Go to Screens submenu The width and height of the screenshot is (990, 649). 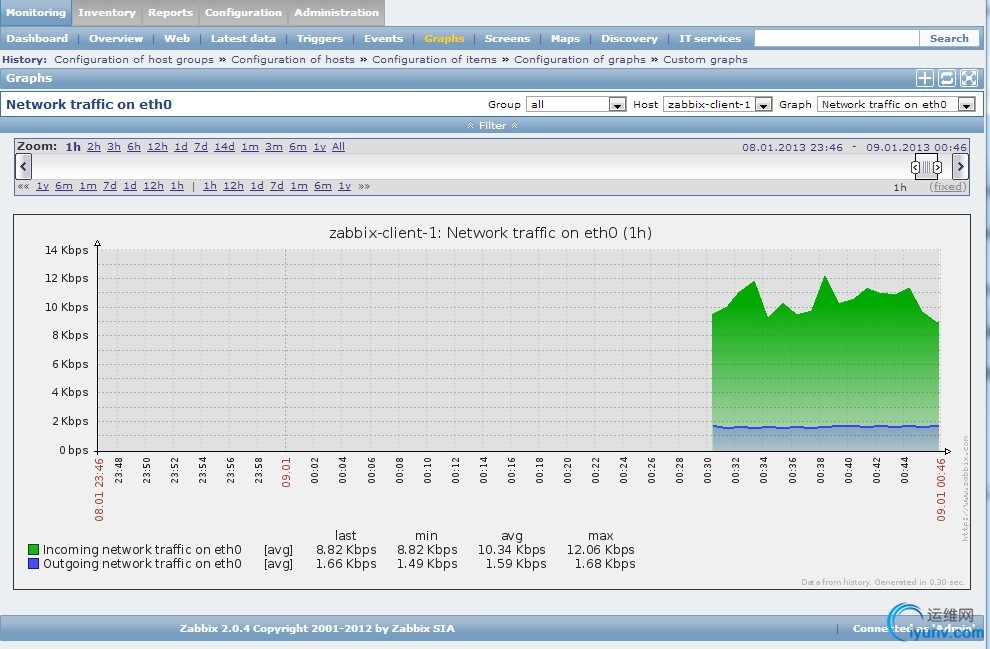click(507, 39)
